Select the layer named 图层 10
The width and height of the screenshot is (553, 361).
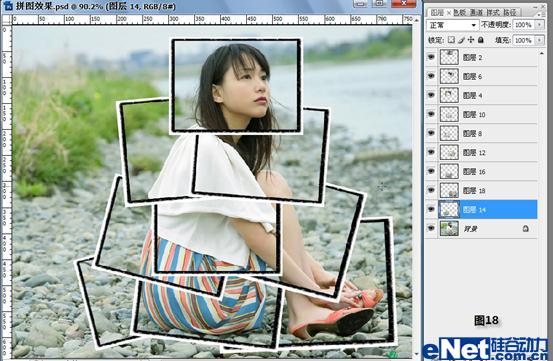tap(474, 115)
